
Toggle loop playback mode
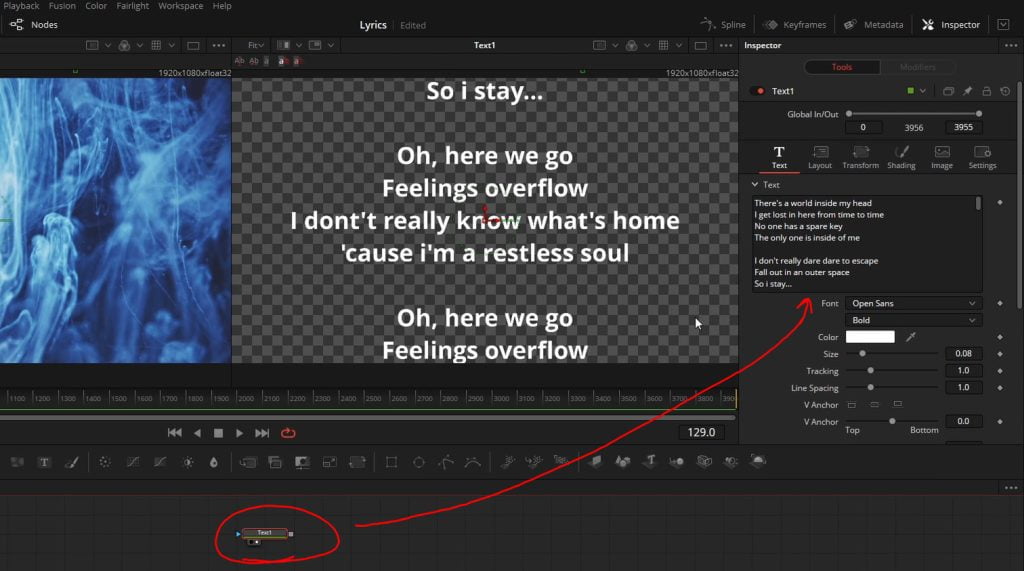[x=288, y=432]
